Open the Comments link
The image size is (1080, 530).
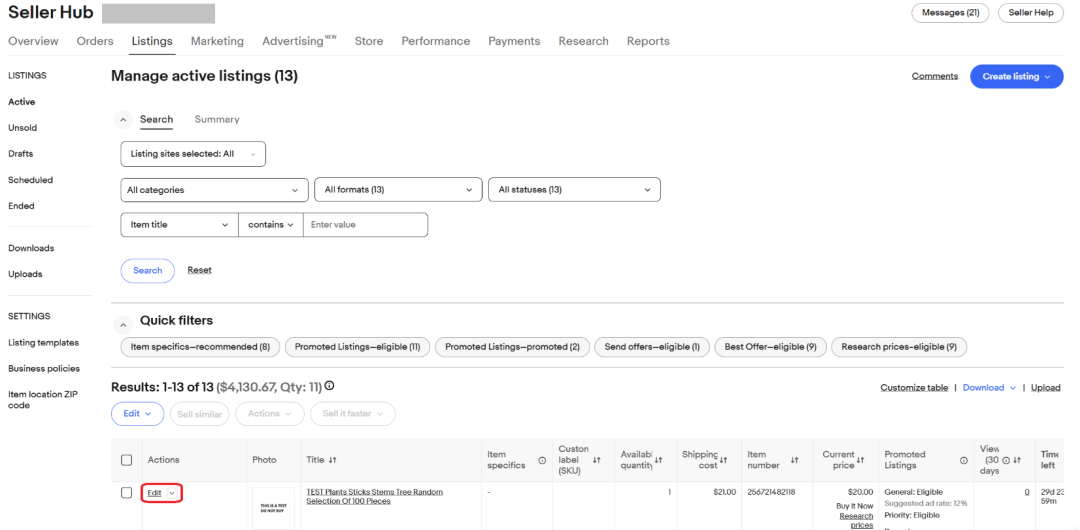935,77
